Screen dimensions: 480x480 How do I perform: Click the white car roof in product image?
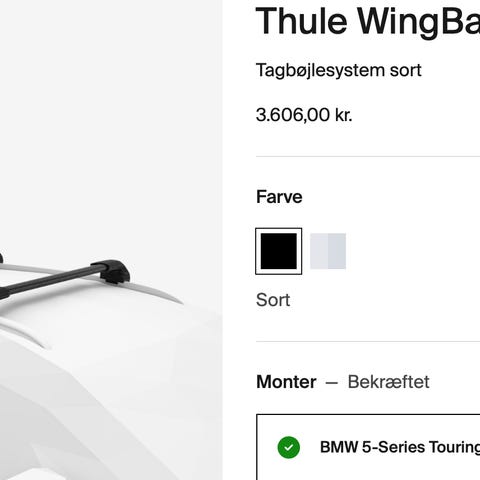coord(100,367)
